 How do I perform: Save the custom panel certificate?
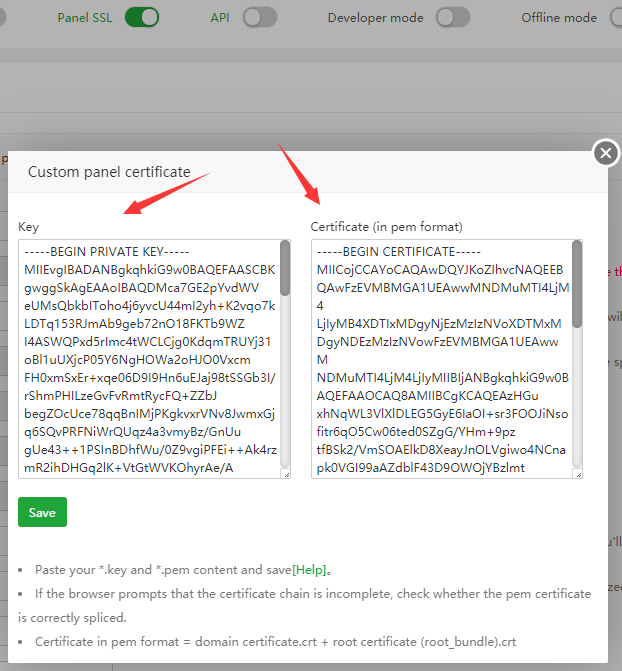pyautogui.click(x=42, y=512)
